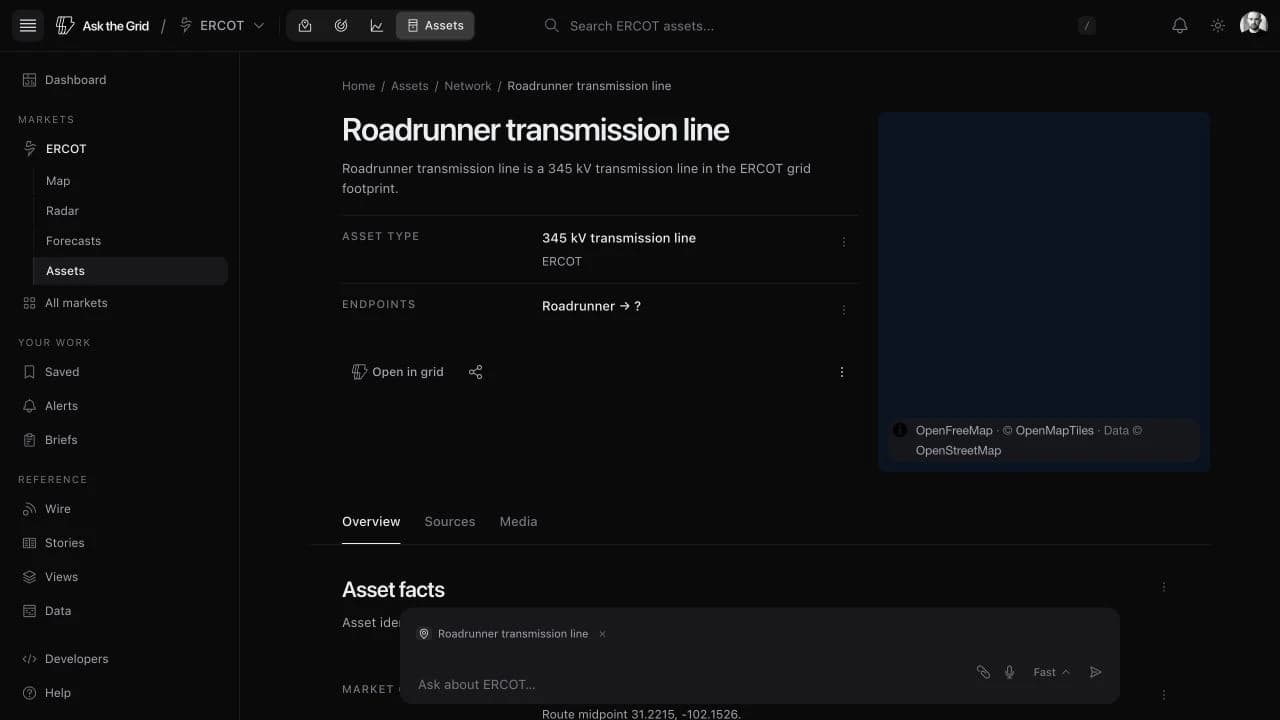1280x720 pixels.
Task: Open Alerts in the sidebar
Action: pyautogui.click(x=120, y=406)
